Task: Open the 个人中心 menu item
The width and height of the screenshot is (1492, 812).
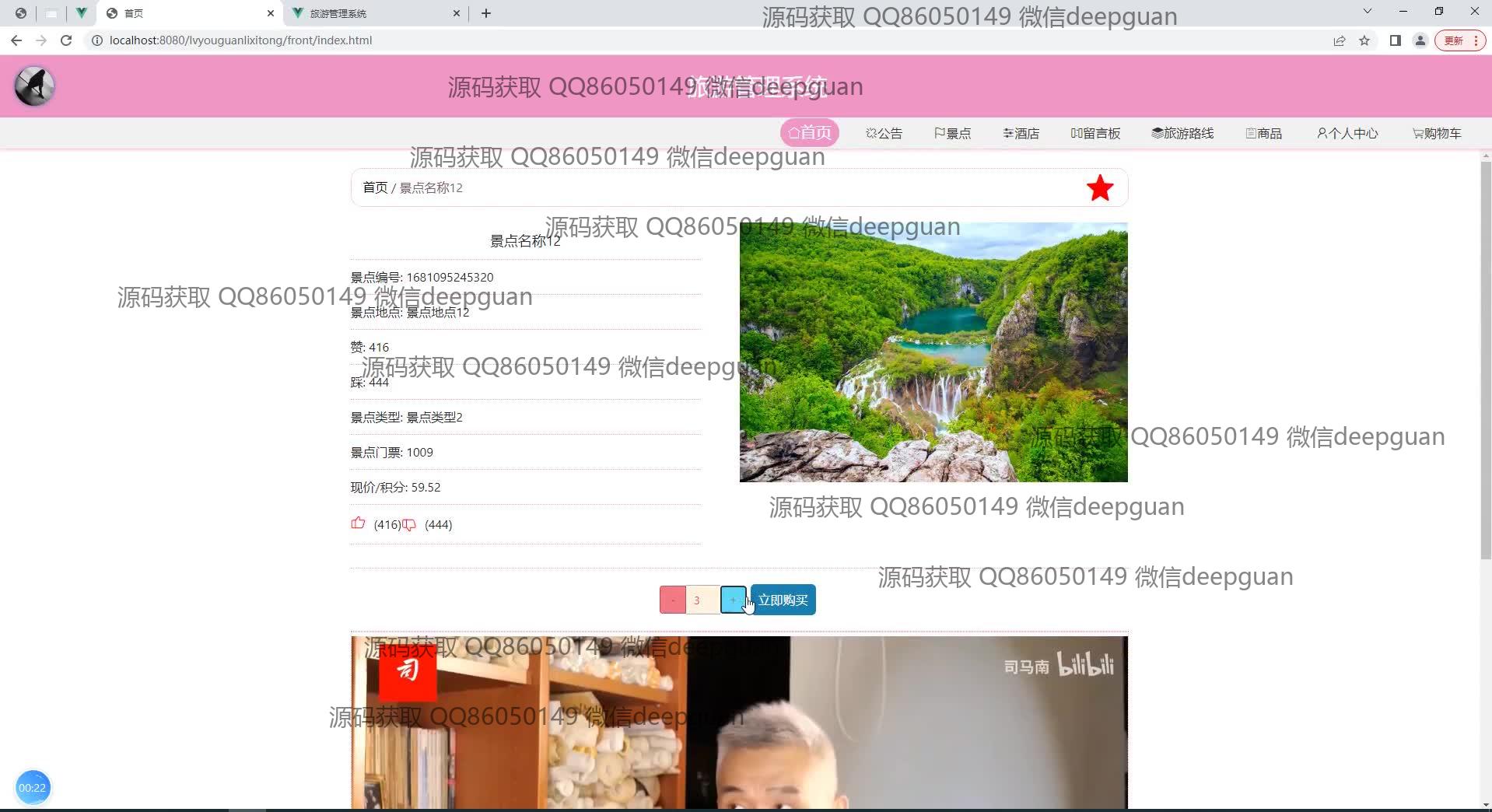Action: (x=1347, y=133)
